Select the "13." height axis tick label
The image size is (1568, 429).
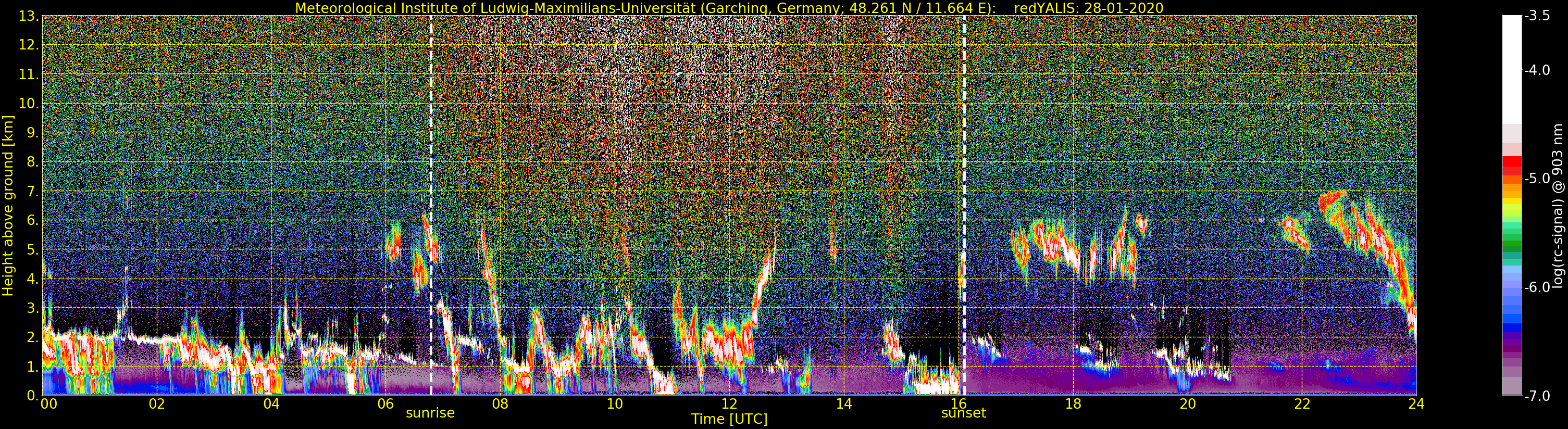tap(28, 17)
